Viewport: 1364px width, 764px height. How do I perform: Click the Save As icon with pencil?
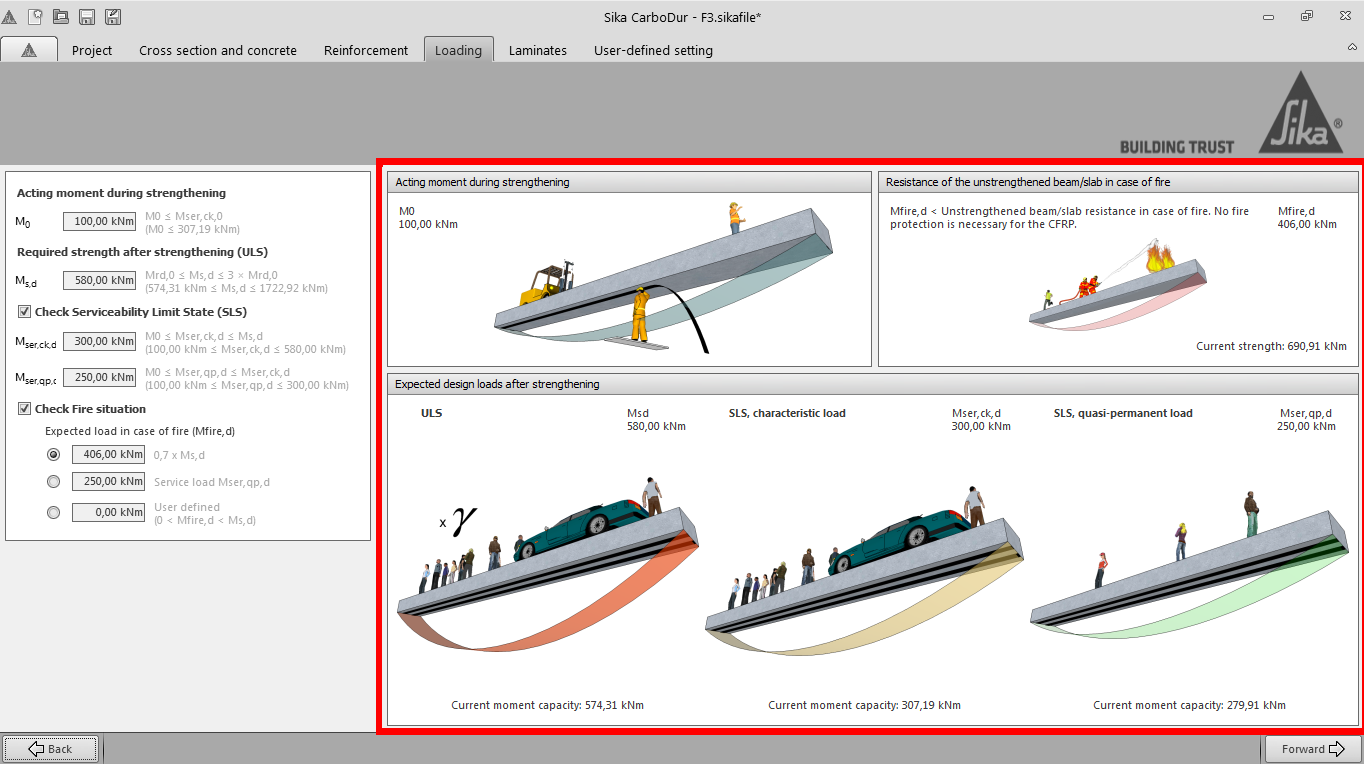(113, 16)
